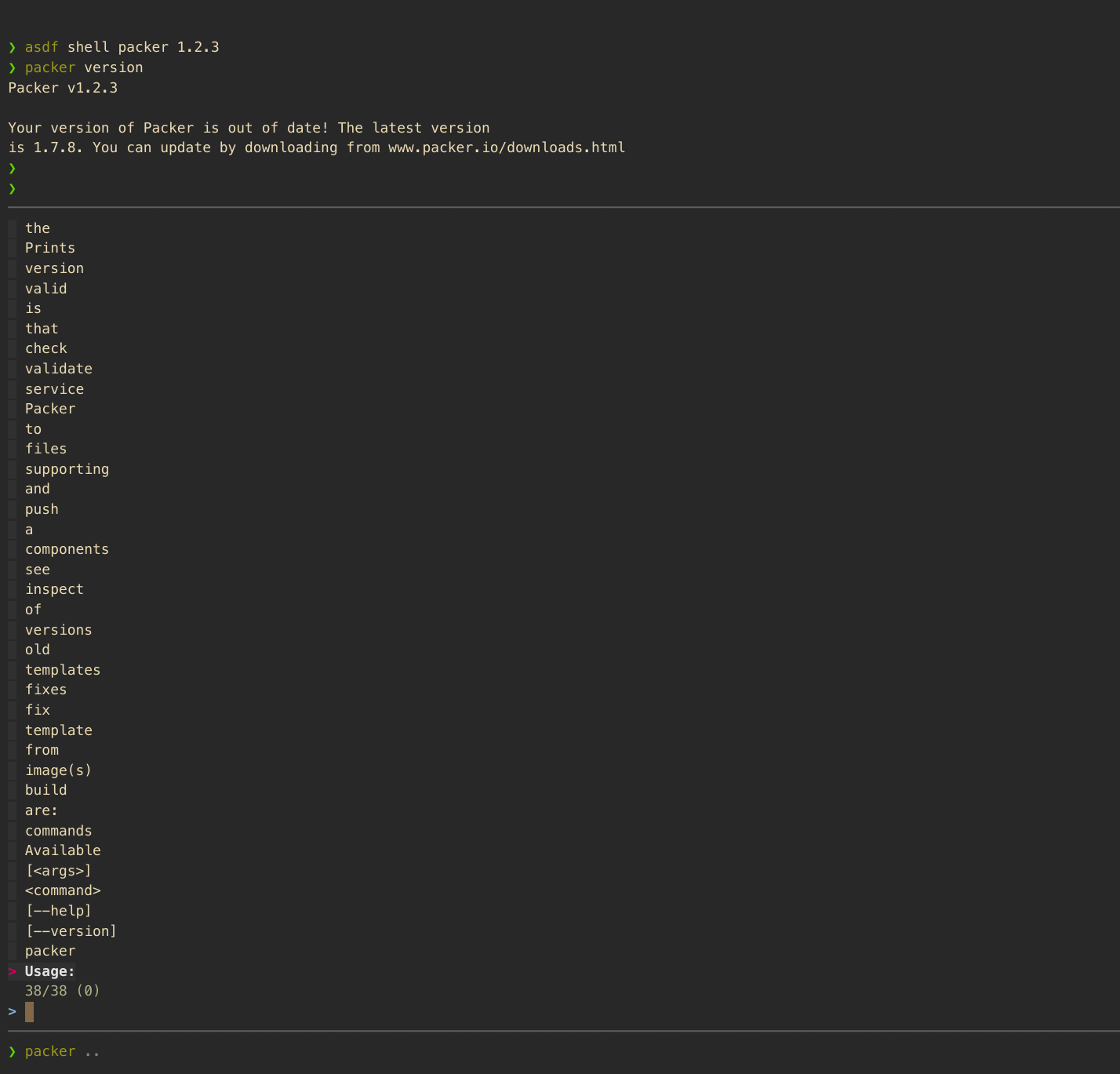Image resolution: width=1120 pixels, height=1074 pixels.
Task: Select the "validate" entry in the list
Action: [58, 368]
